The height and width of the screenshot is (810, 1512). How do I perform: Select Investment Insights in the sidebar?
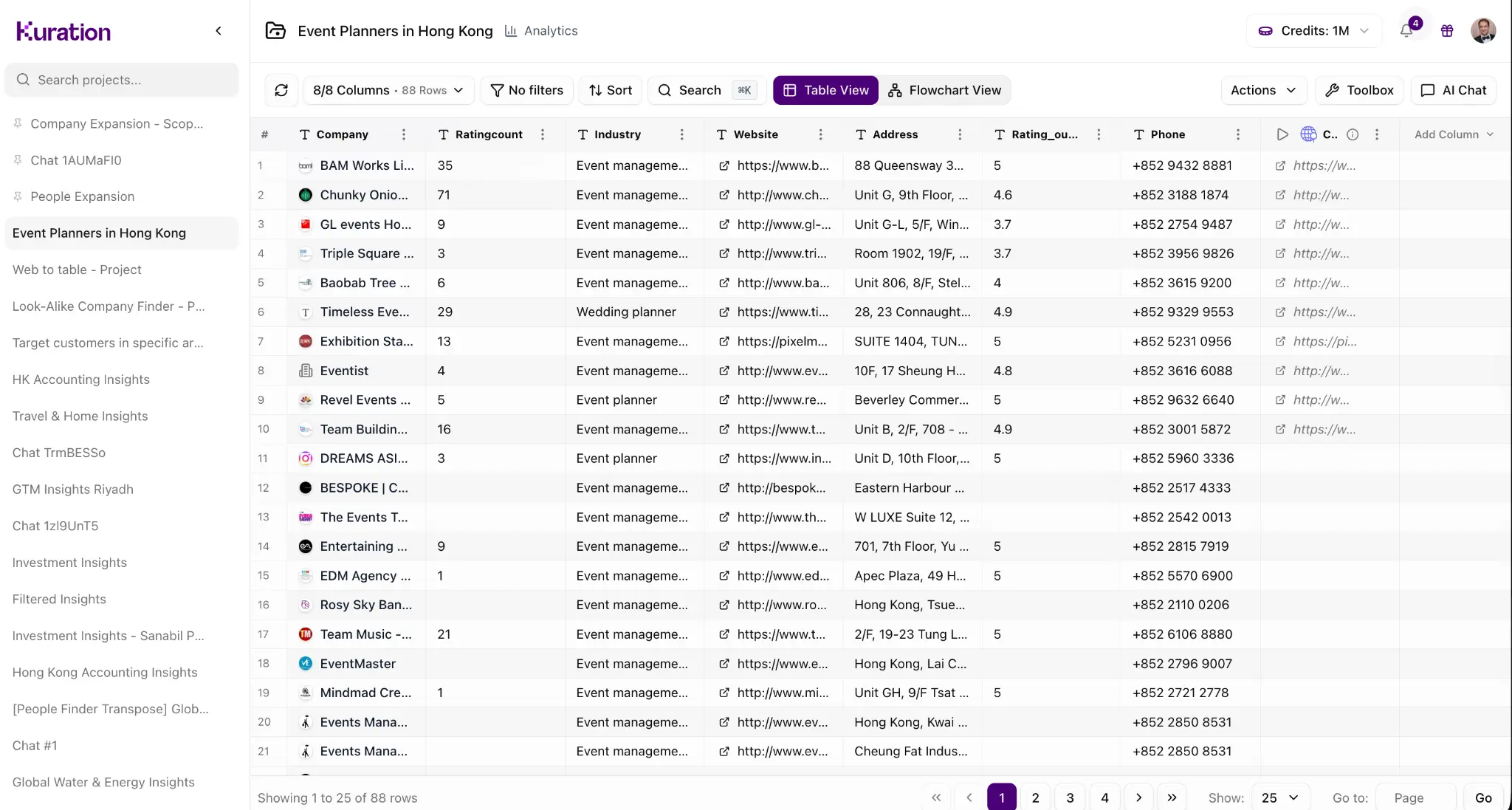pos(69,563)
